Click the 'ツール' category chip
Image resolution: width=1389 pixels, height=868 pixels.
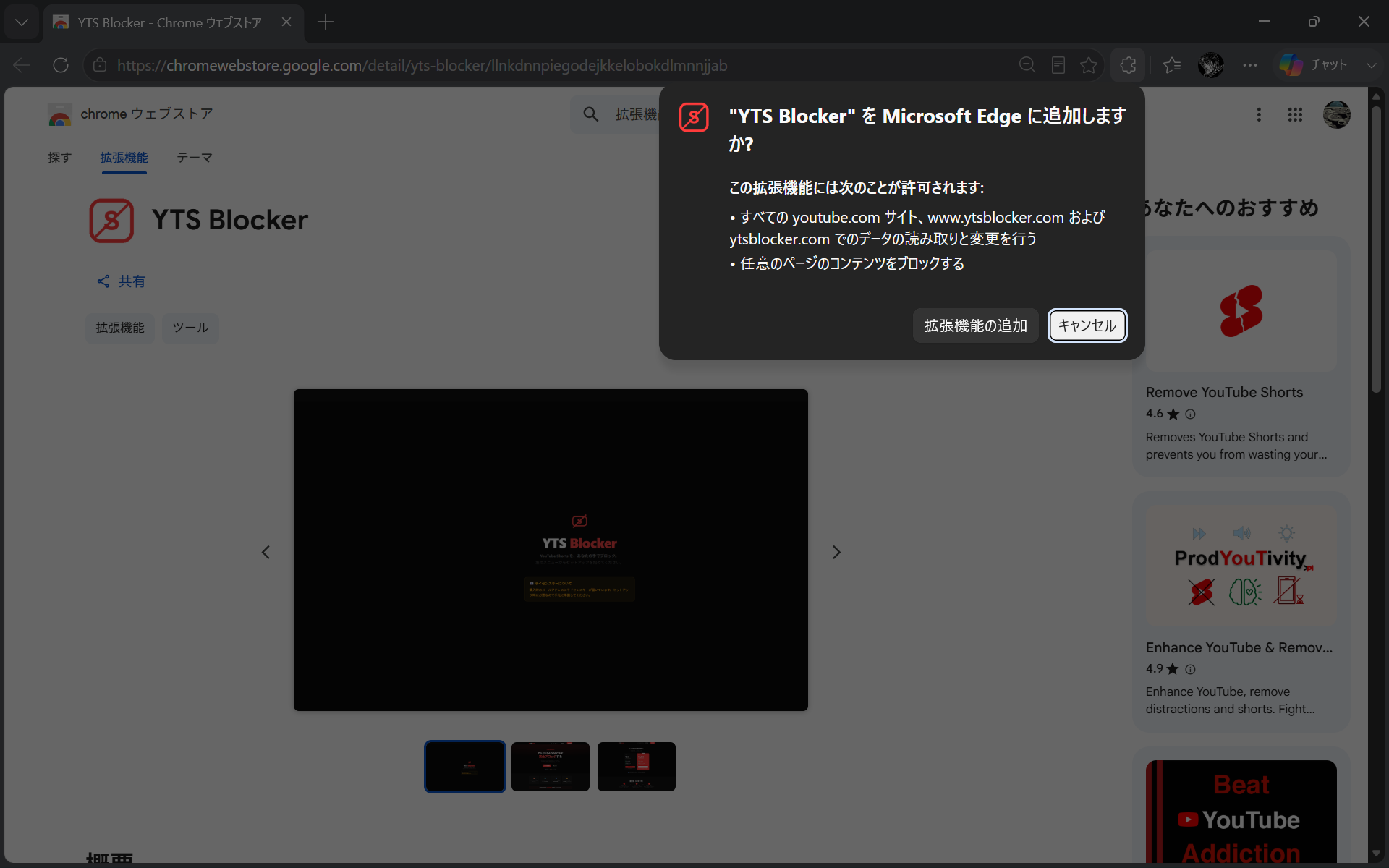pyautogui.click(x=190, y=328)
